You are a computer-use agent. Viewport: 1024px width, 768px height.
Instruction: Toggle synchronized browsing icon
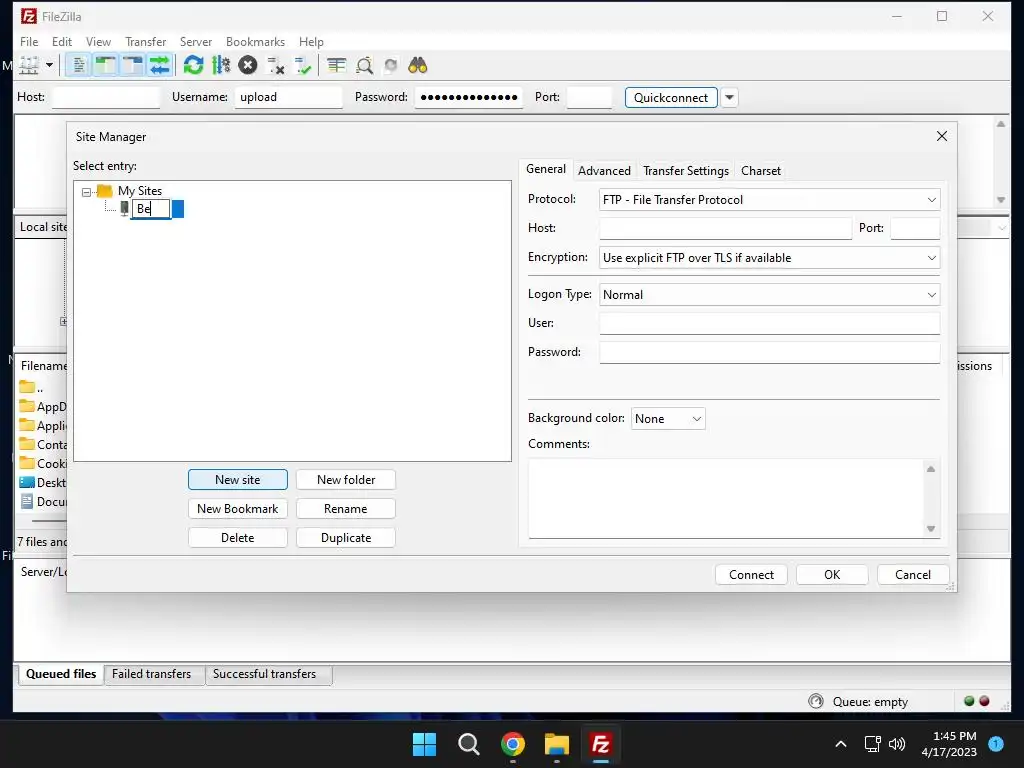coord(391,65)
